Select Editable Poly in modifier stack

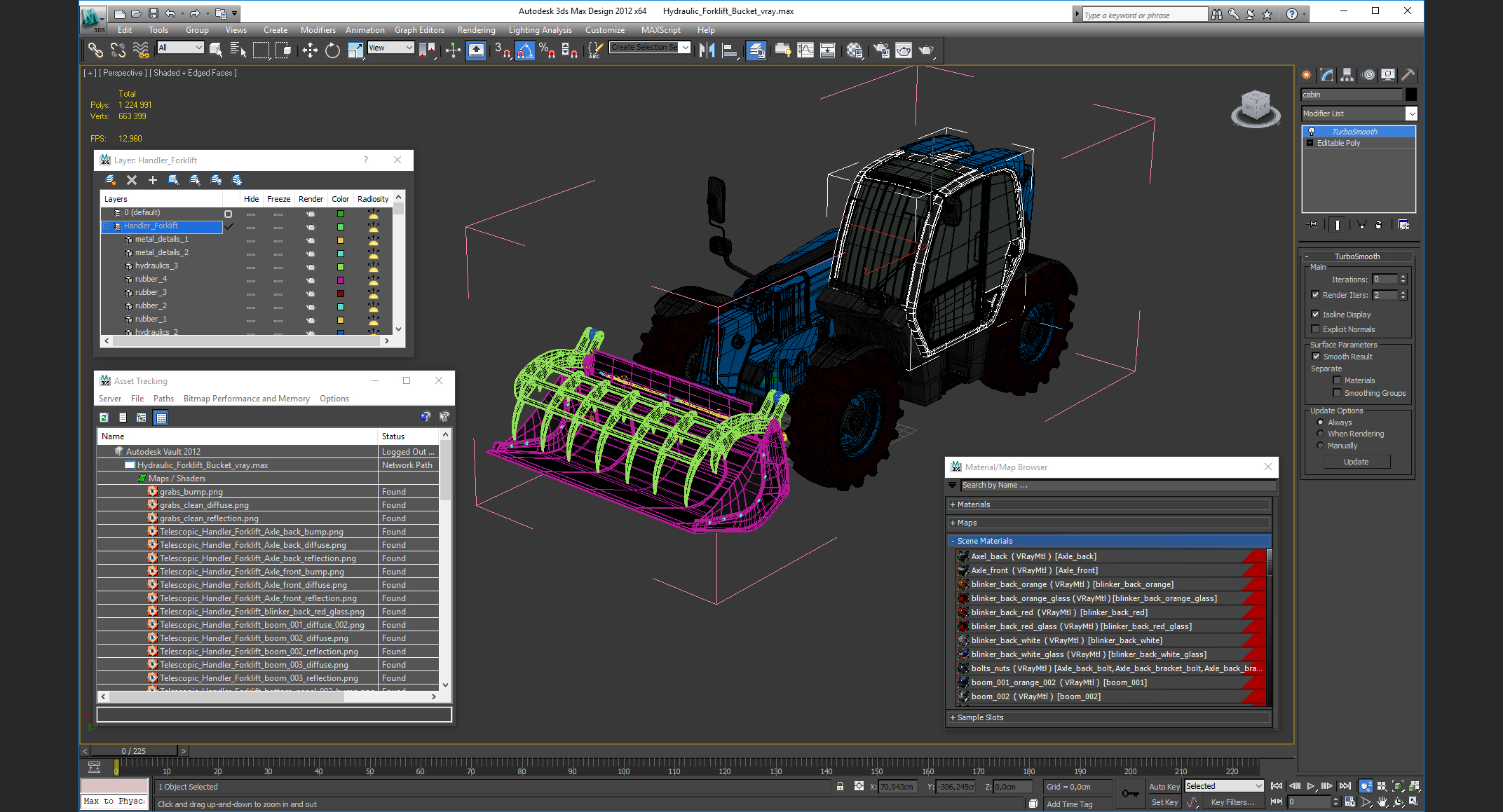1338,143
